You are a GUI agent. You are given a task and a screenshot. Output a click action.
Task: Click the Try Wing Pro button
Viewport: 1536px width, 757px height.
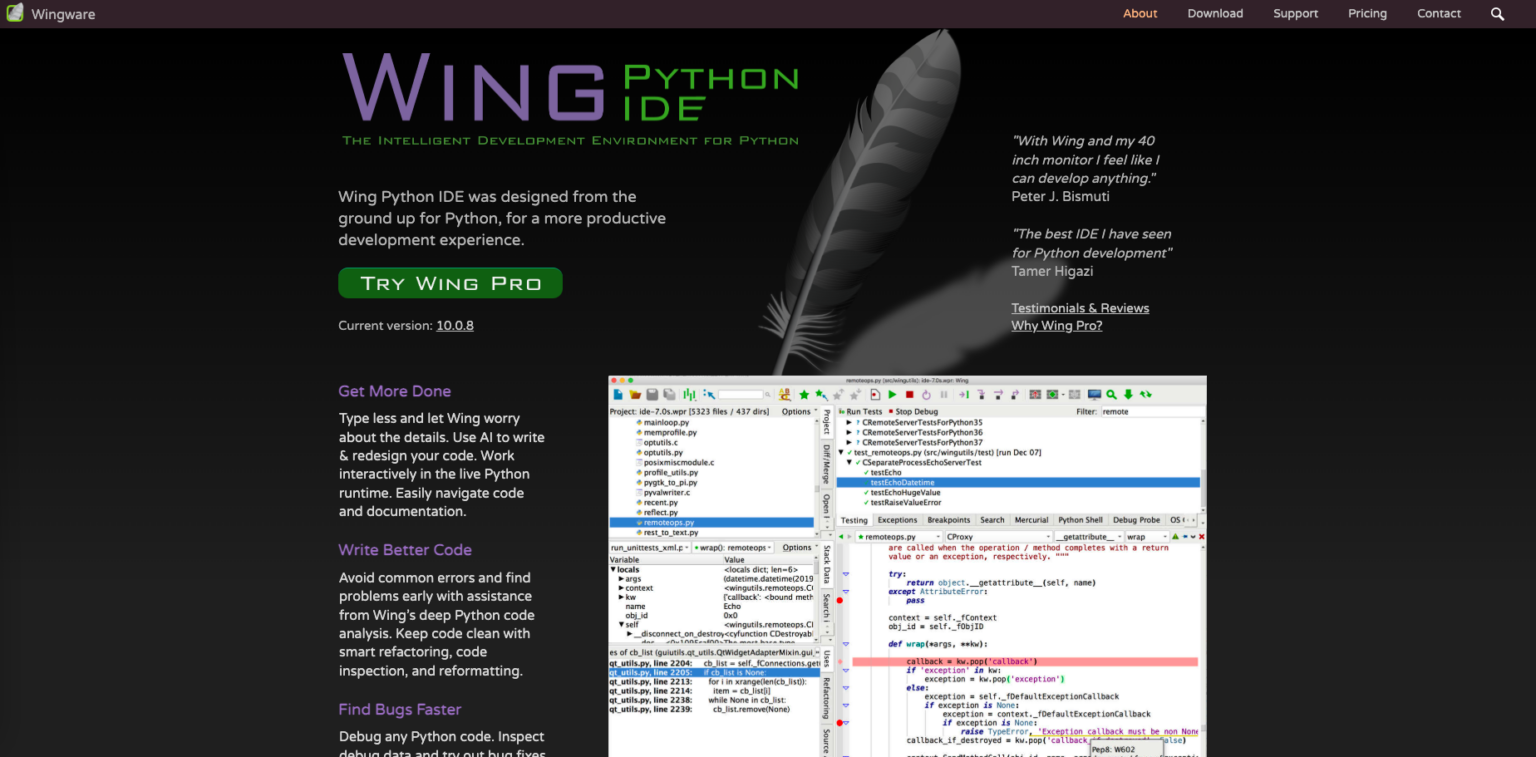point(450,283)
